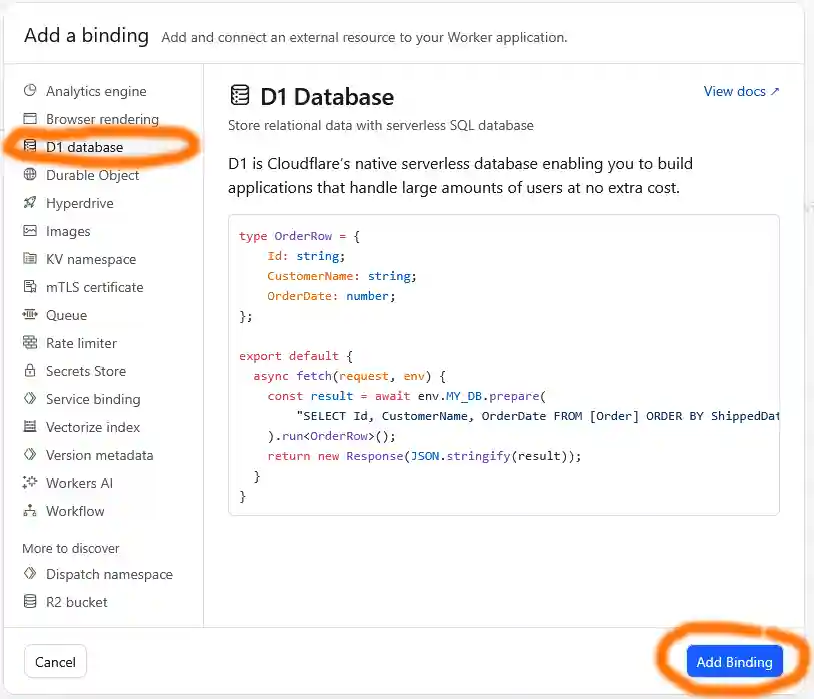
Task: Pick Rate limiter in the sidebar
Action: coord(81,343)
